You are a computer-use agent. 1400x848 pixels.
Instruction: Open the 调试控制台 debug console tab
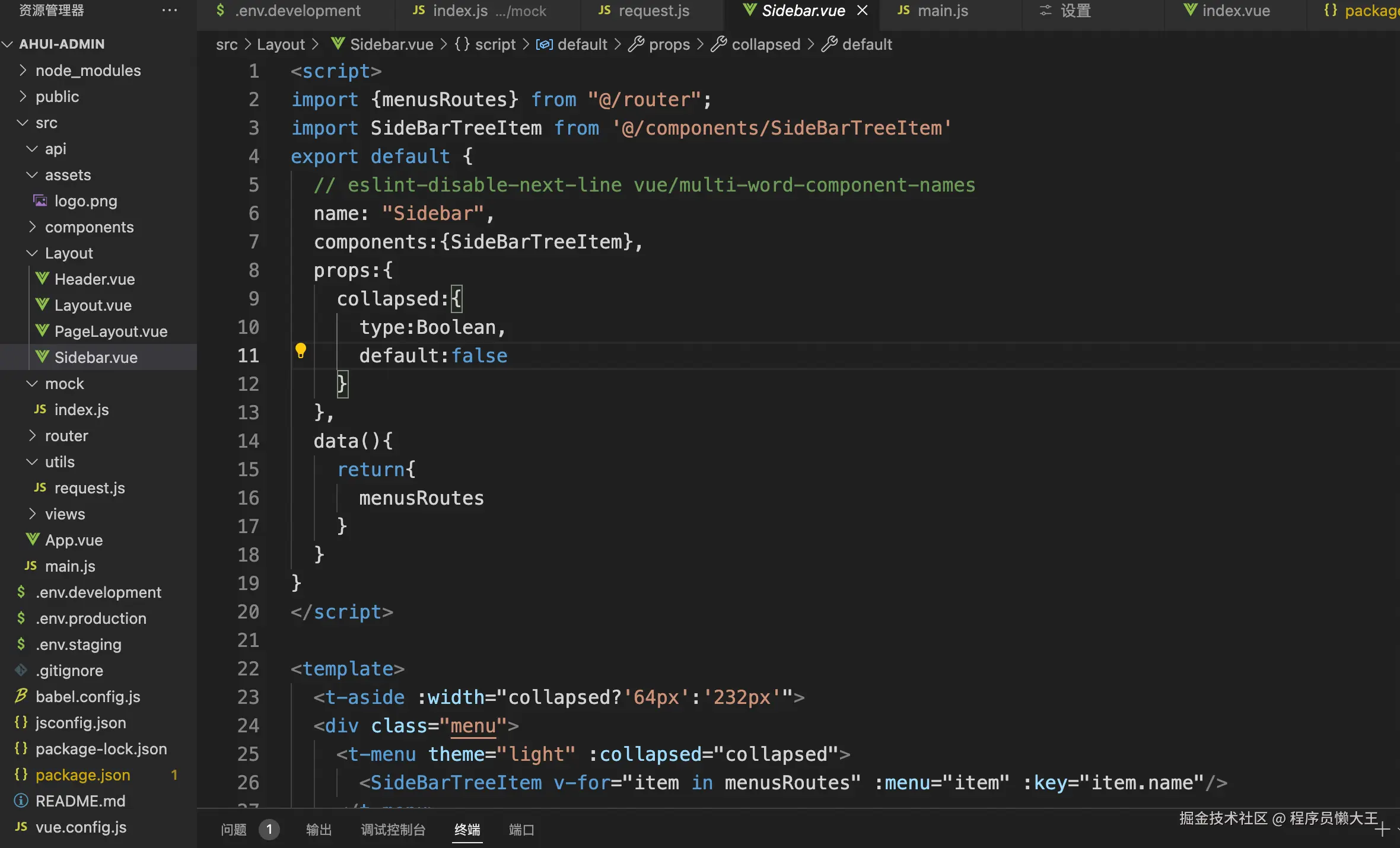pos(393,830)
